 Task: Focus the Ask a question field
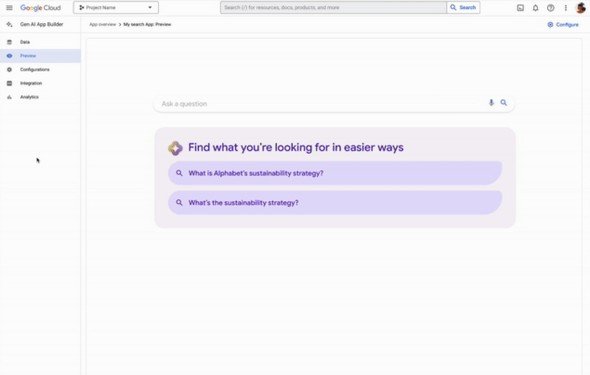click(x=333, y=103)
